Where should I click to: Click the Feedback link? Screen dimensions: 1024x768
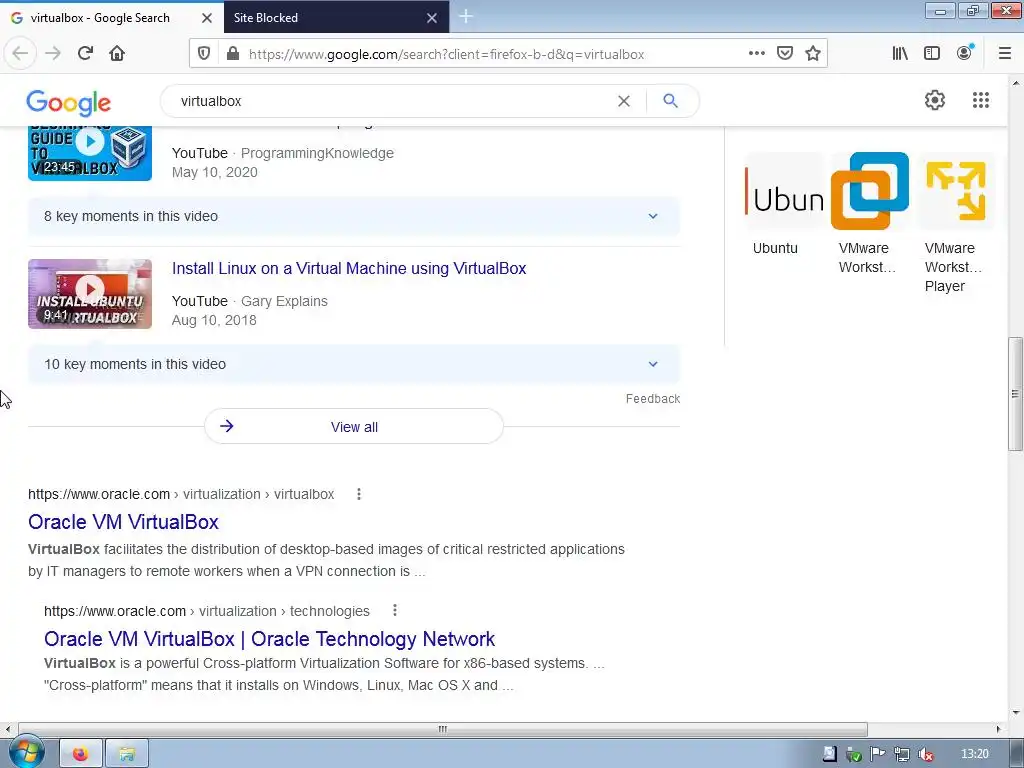click(652, 399)
